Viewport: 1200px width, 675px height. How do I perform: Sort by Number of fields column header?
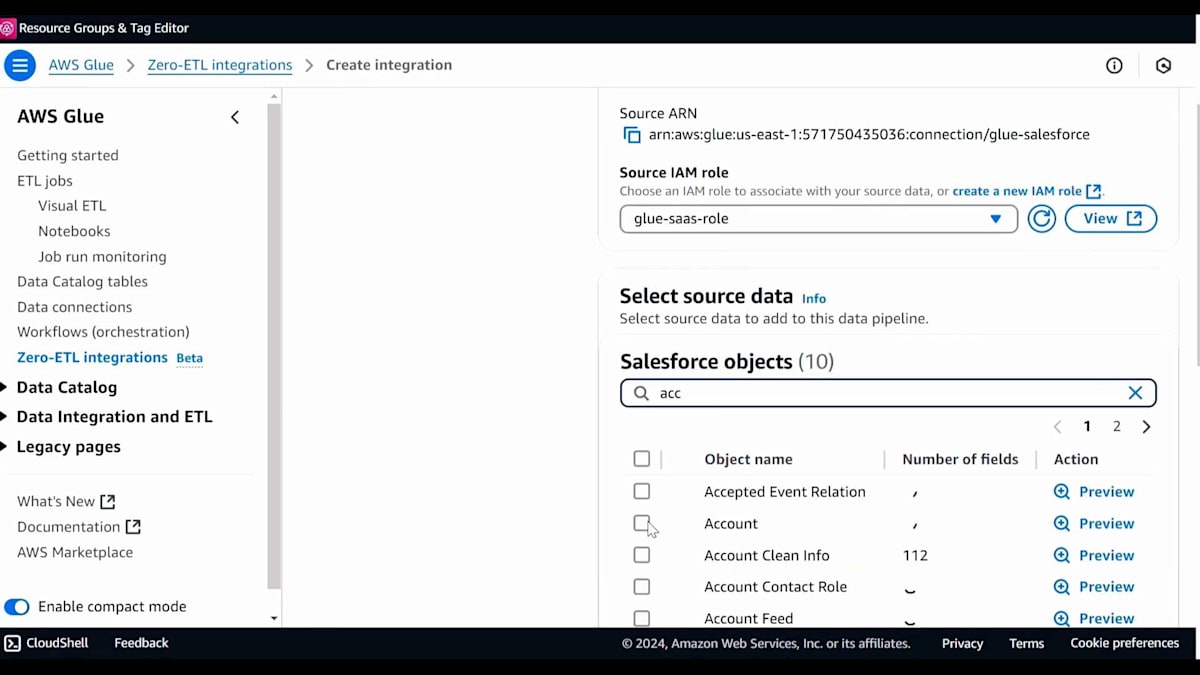(960, 459)
